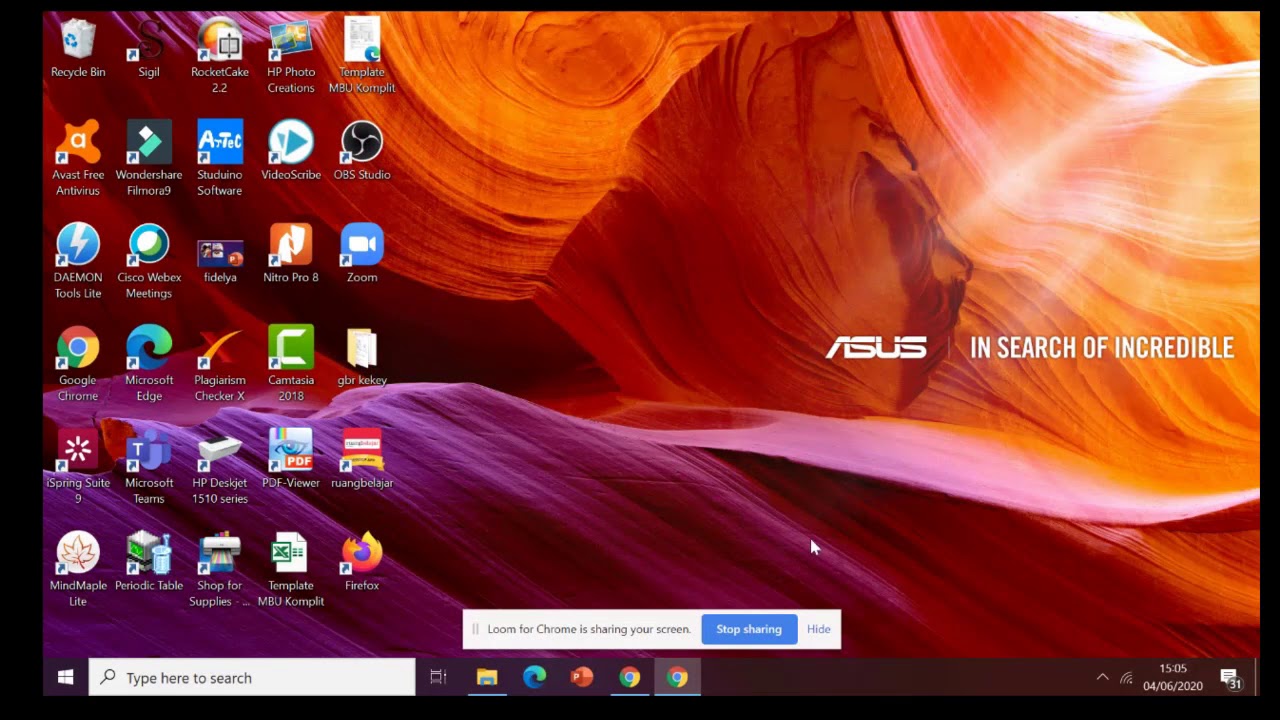Select the top-row Template MBU Komplit file
Image resolution: width=1280 pixels, height=720 pixels.
tap(362, 56)
